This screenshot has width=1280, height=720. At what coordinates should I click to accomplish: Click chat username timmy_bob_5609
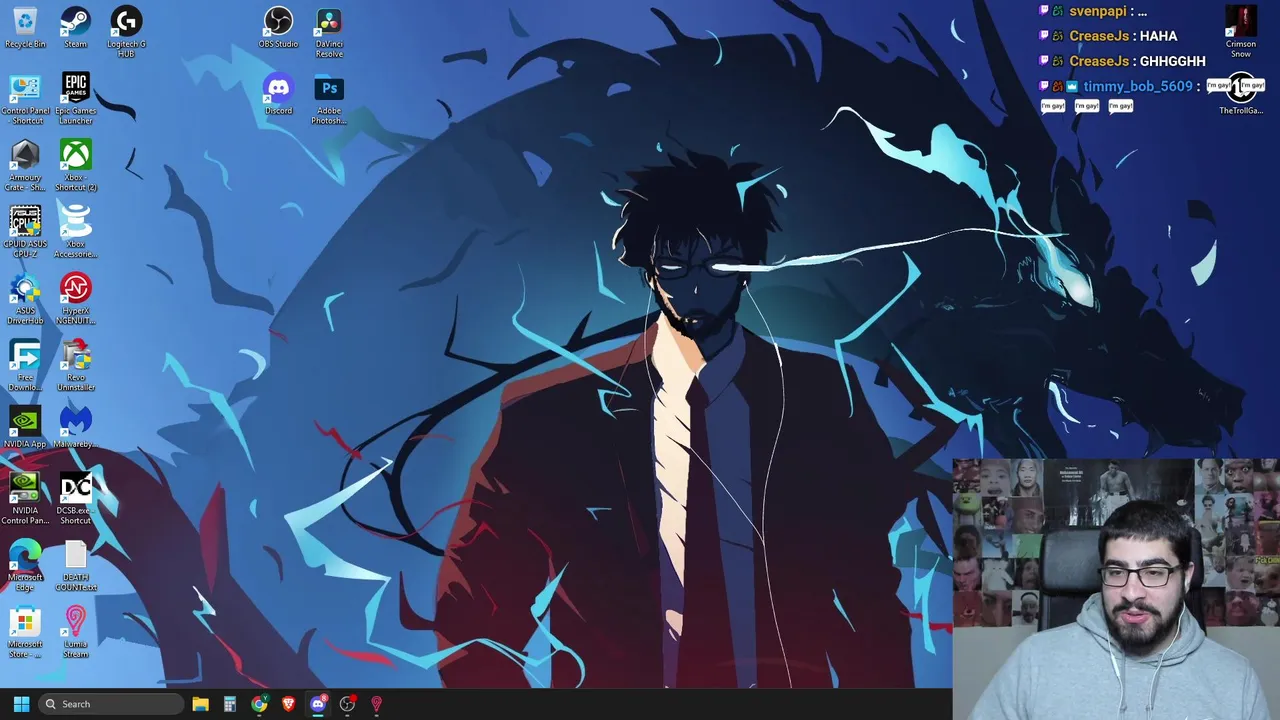1137,87
